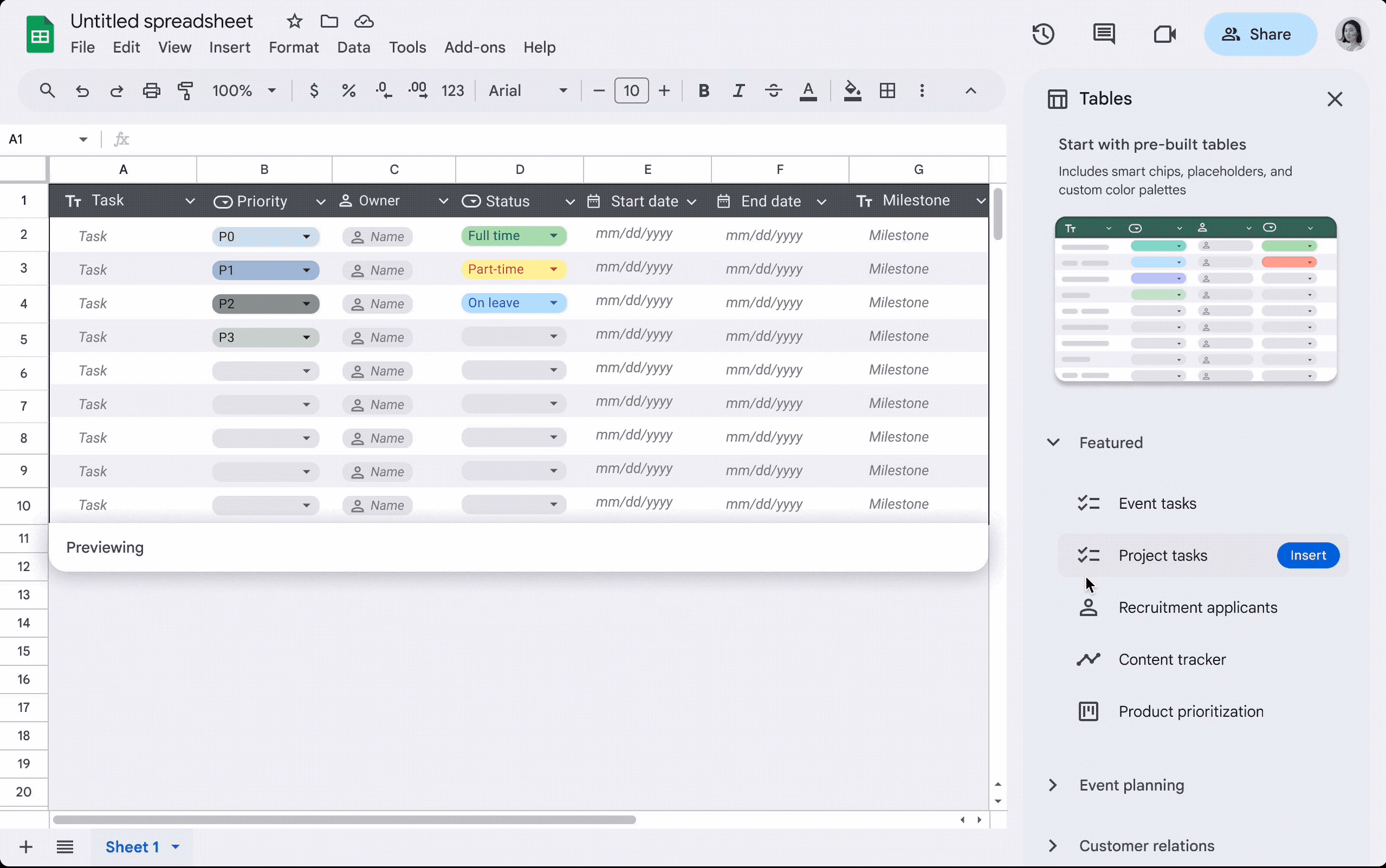Open the fill color picker
Viewport: 1386px width, 868px height.
click(852, 91)
